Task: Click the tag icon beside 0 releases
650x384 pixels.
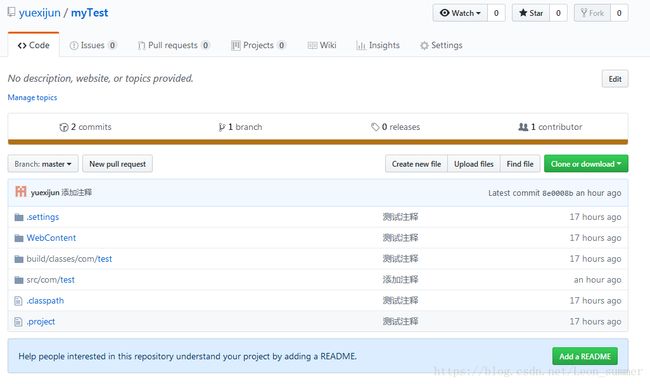Action: click(x=375, y=127)
